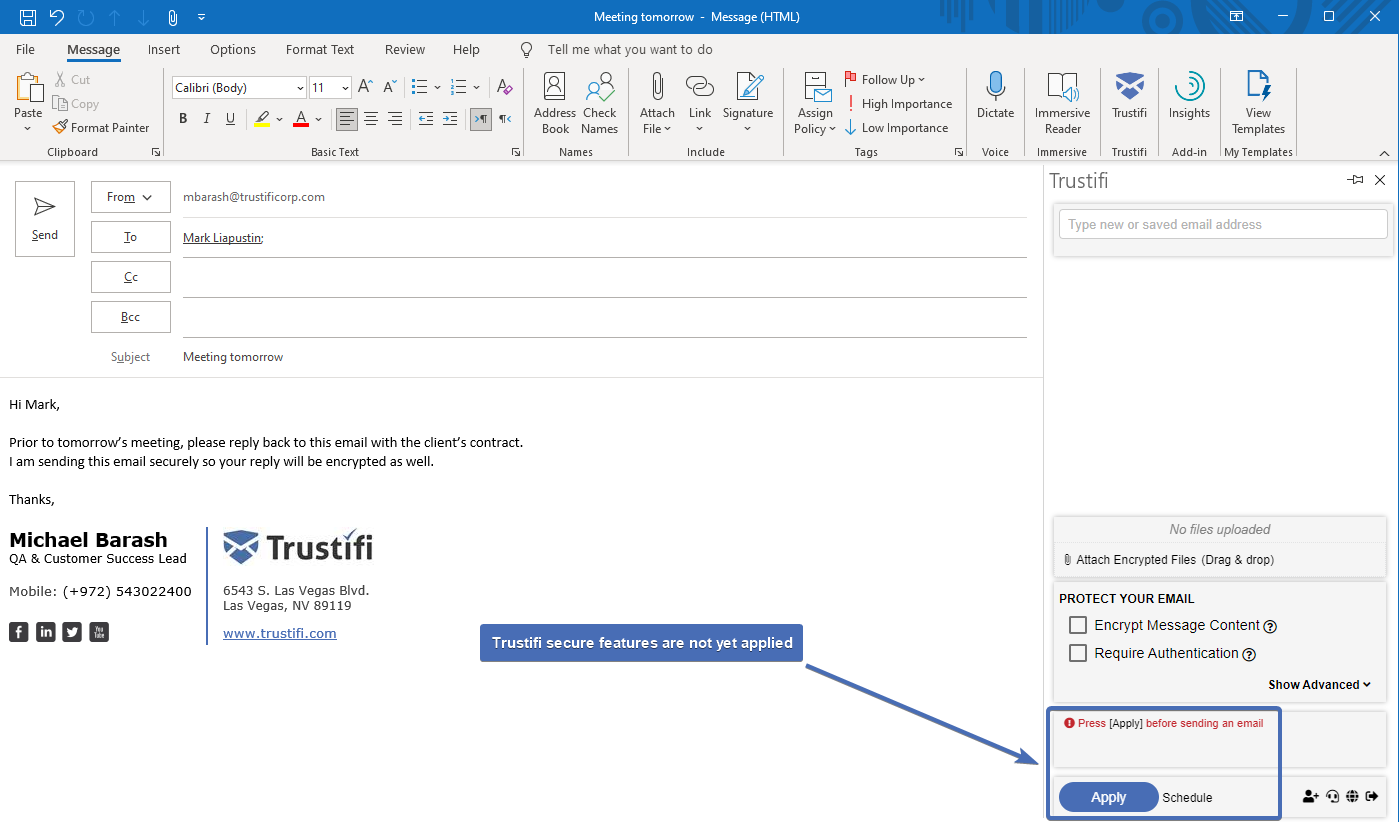
Task: Open the www.trustifi.com link in the signature
Action: 280,633
